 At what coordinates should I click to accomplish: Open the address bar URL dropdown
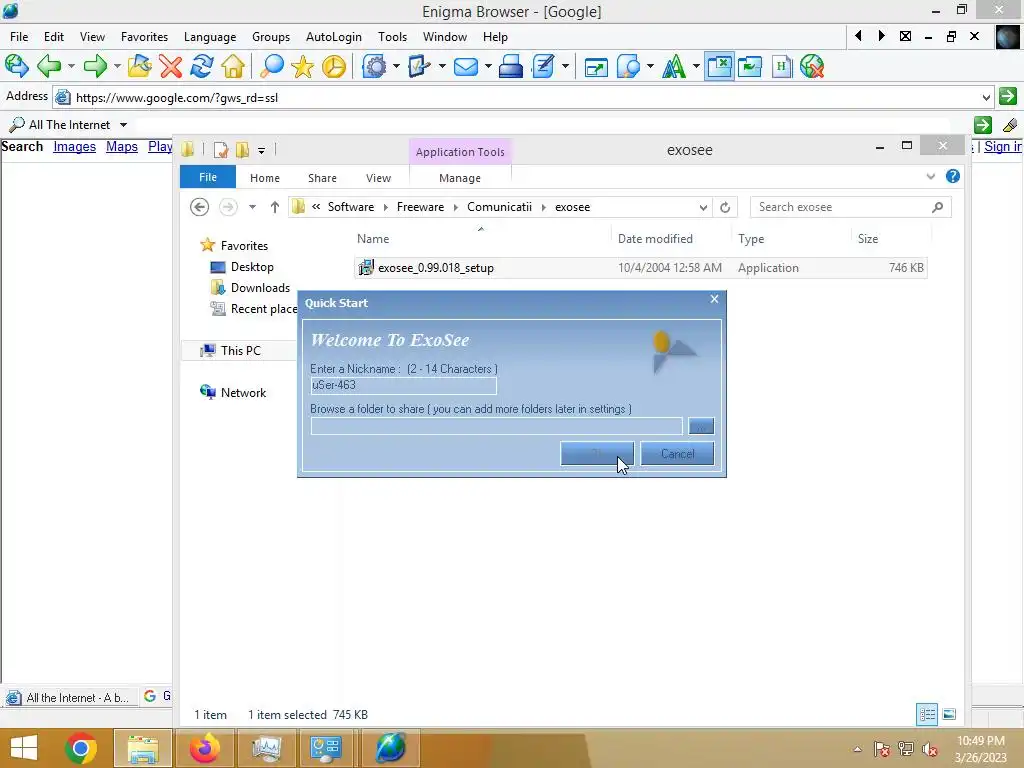(x=986, y=97)
